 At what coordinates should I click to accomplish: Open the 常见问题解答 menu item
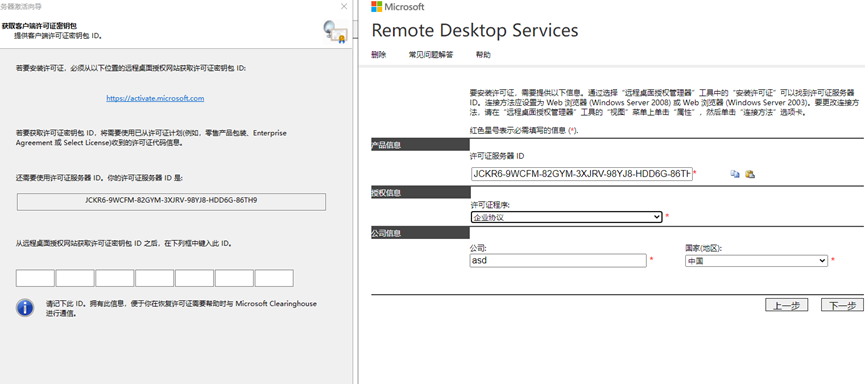(431, 55)
